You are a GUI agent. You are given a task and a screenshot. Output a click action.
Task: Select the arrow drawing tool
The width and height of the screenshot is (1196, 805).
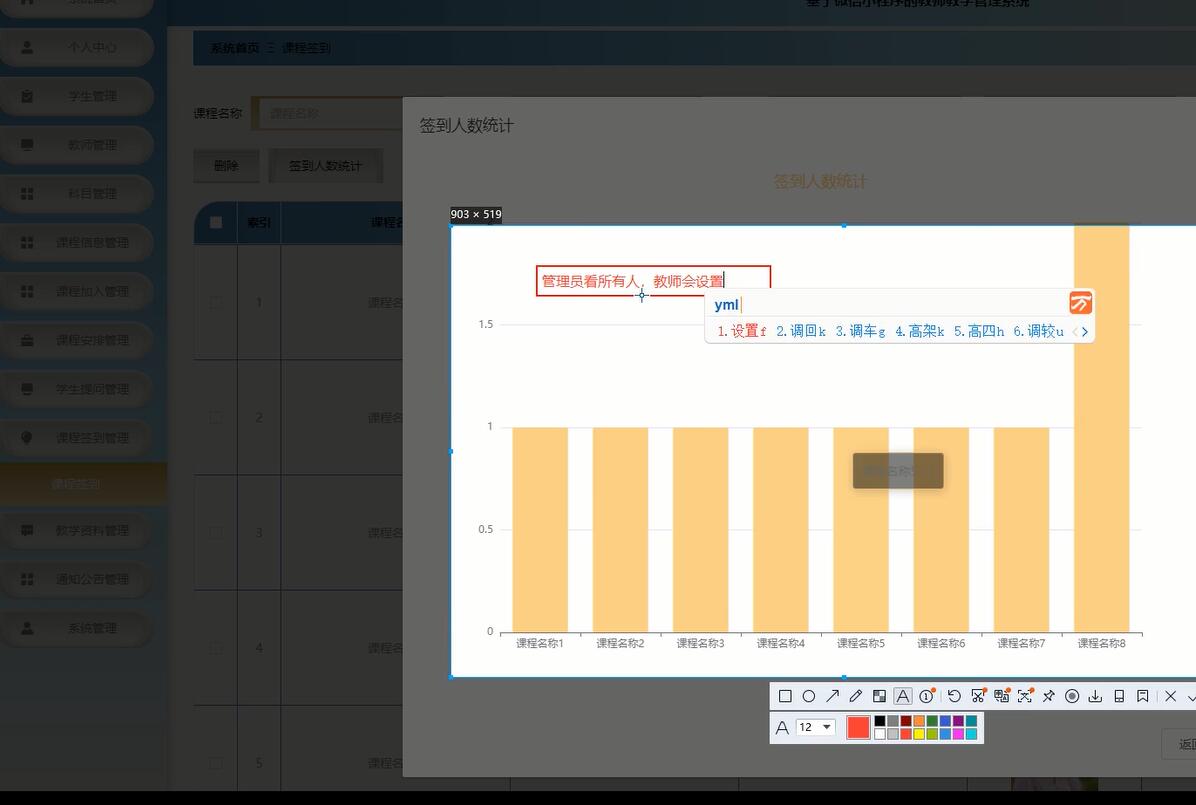pos(832,696)
